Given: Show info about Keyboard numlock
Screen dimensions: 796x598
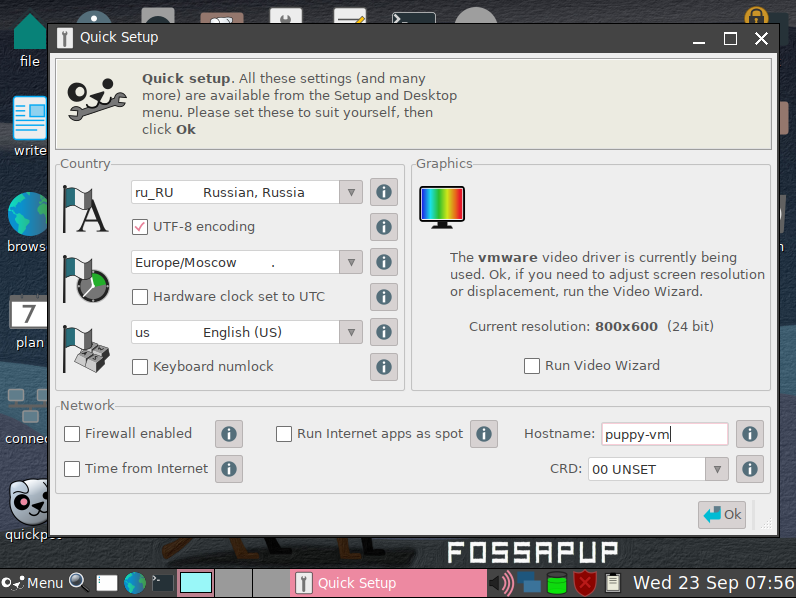Looking at the screenshot, I should [384, 367].
